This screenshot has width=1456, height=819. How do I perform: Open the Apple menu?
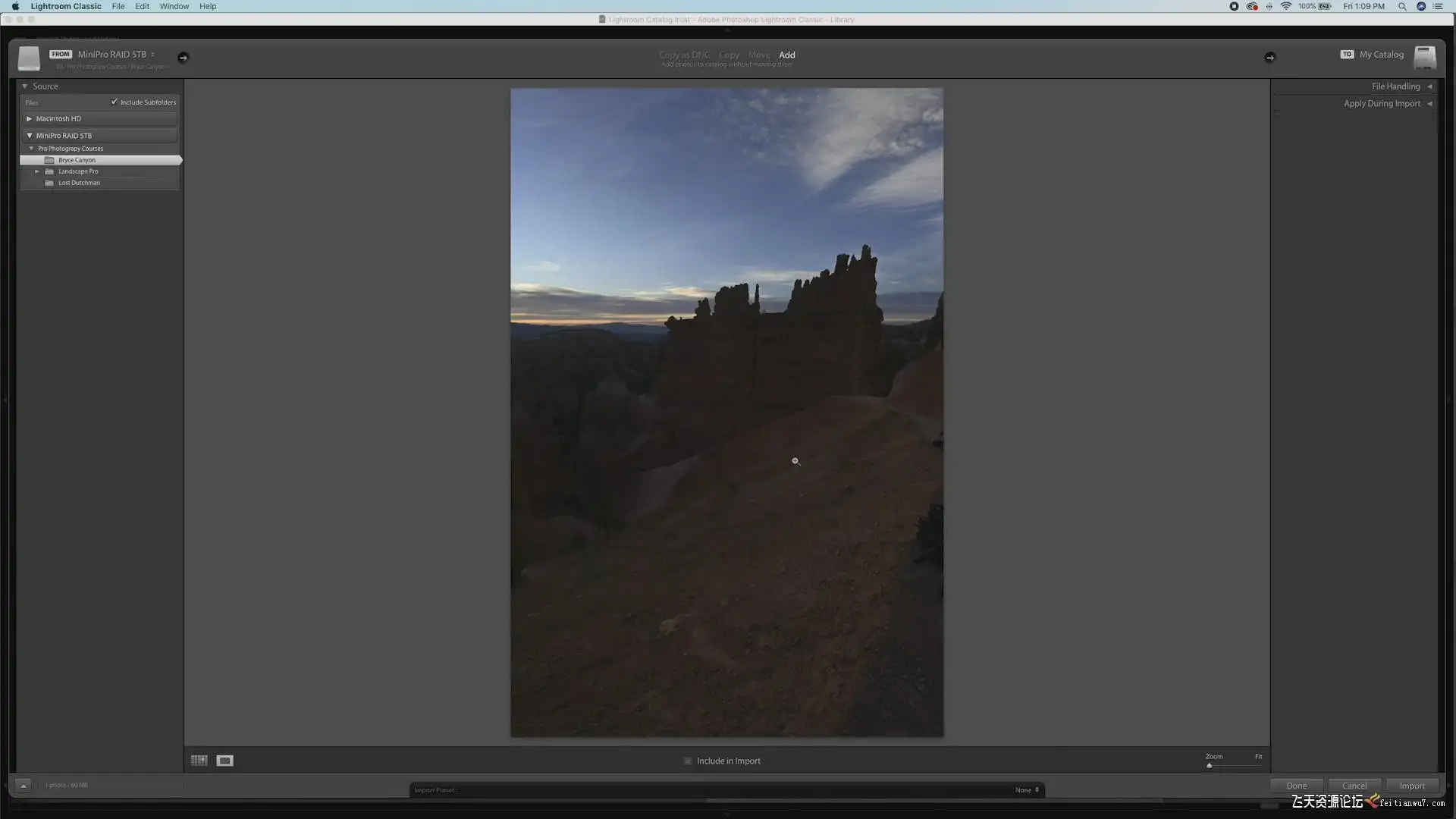(15, 6)
